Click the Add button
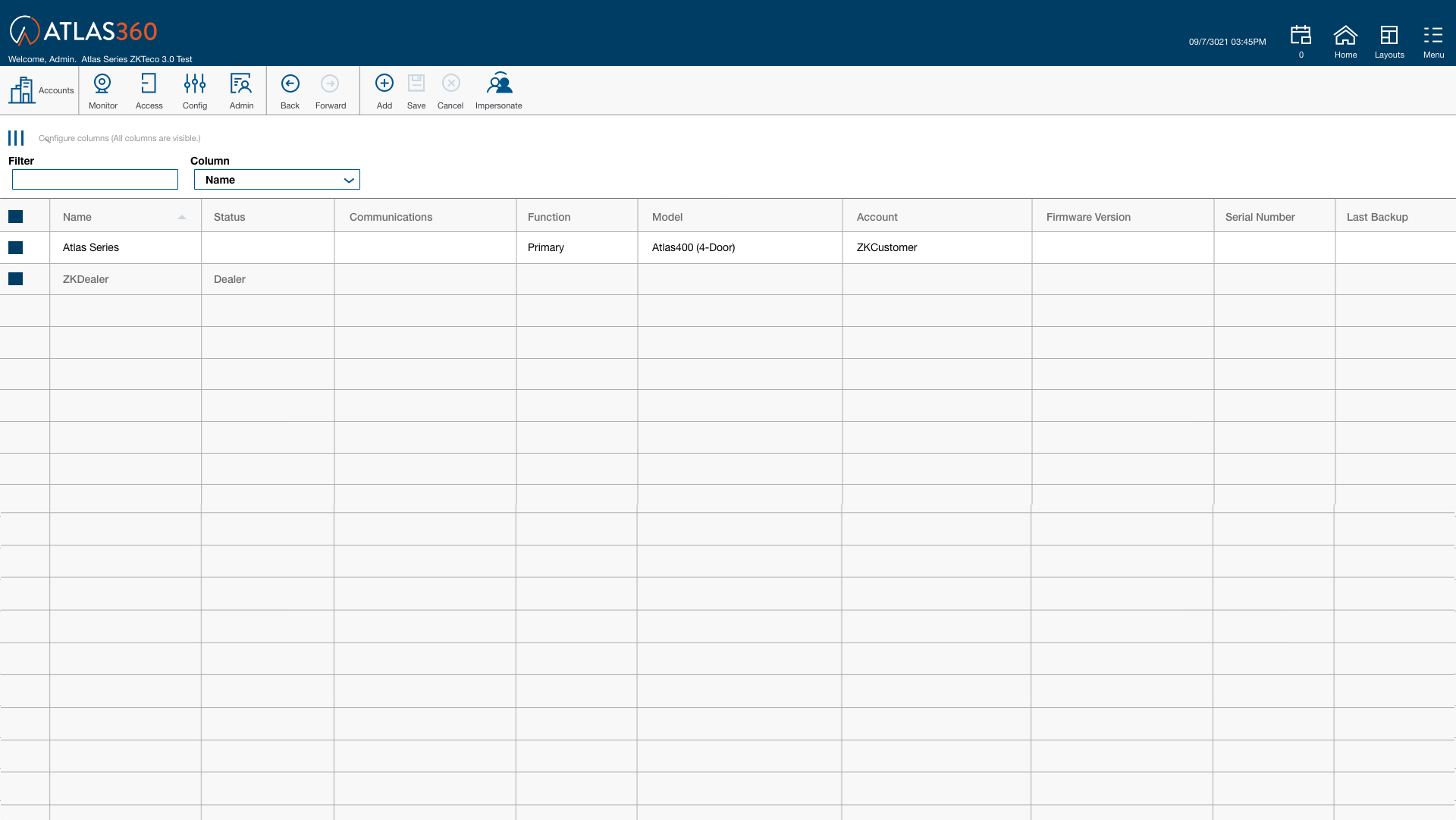Screen dimensions: 1456x820 384,90
